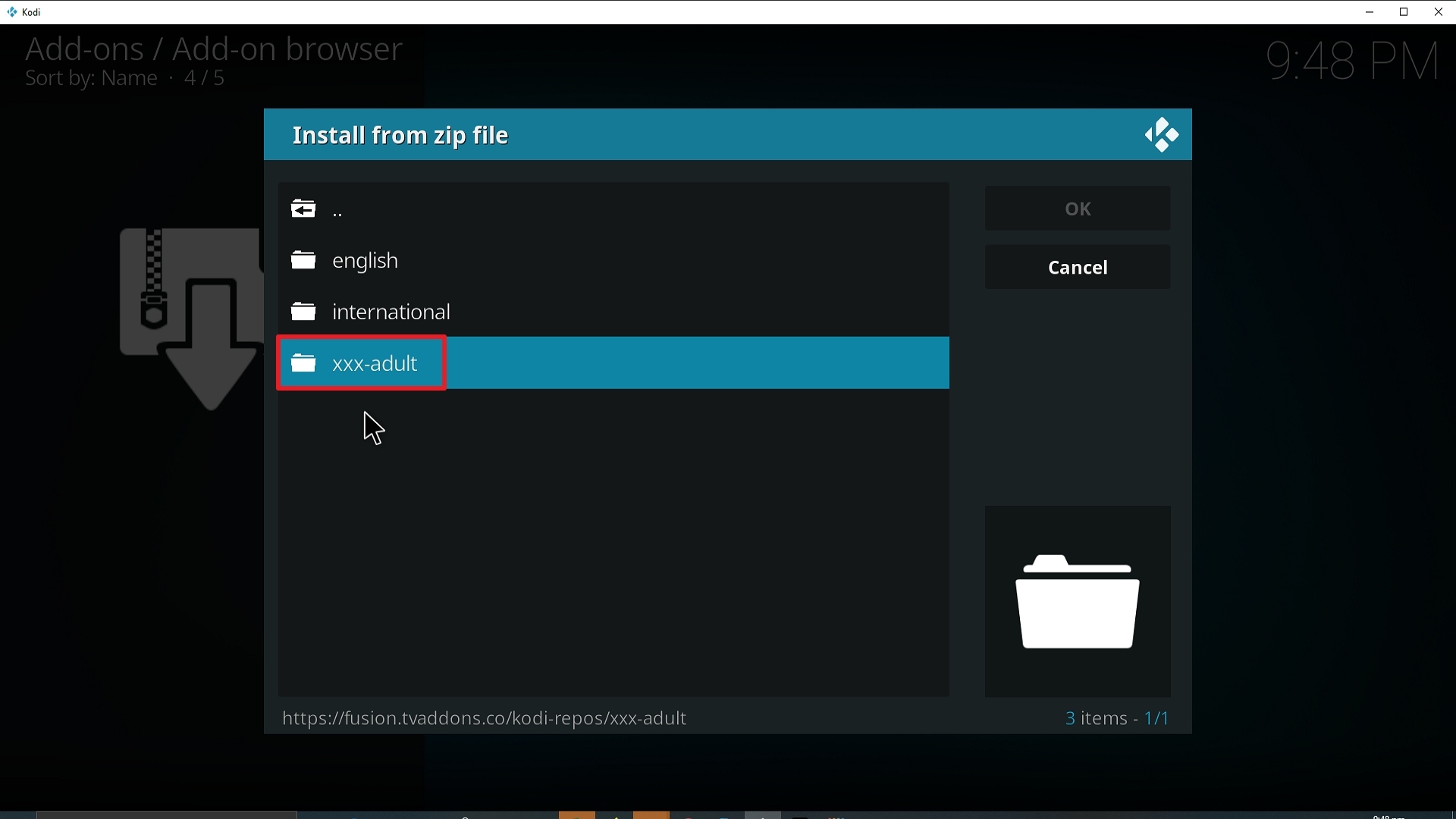Click the Add-ons / Add-on browser heading
This screenshot has height=819, width=1456.
click(x=214, y=49)
